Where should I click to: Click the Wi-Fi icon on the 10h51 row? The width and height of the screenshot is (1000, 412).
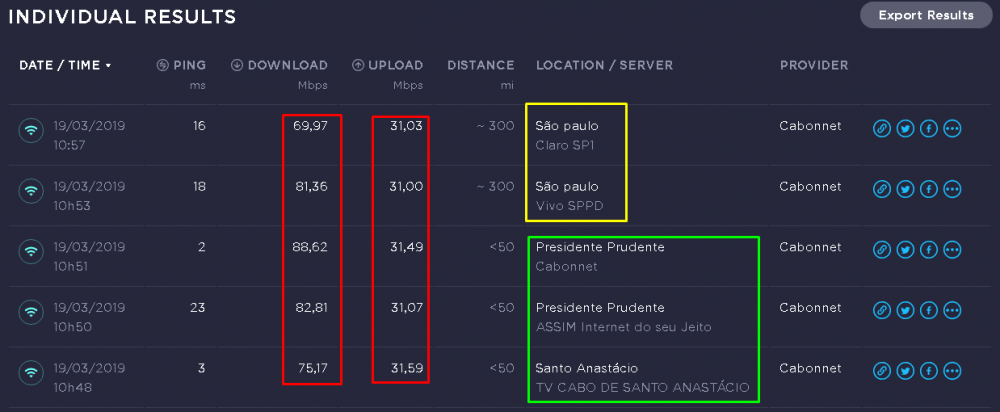[x=31, y=251]
